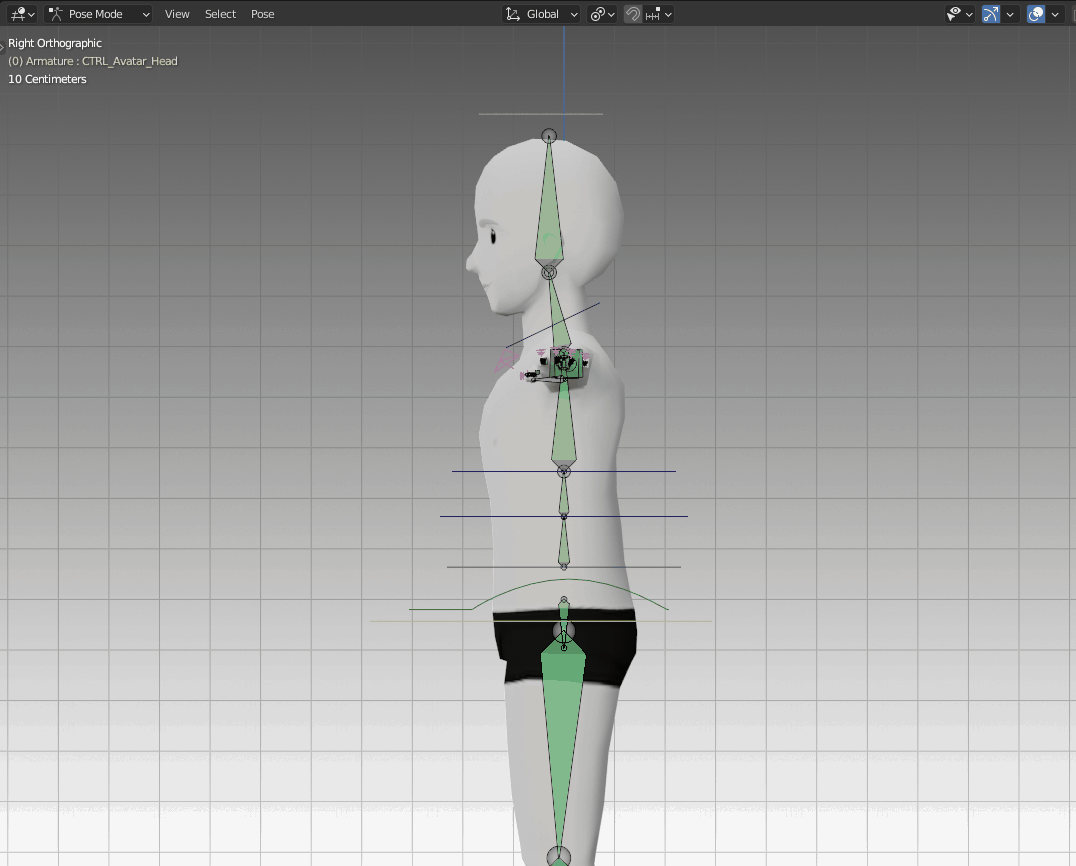1076x866 pixels.
Task: Select the knee joint circle at the bottom
Action: 559,856
